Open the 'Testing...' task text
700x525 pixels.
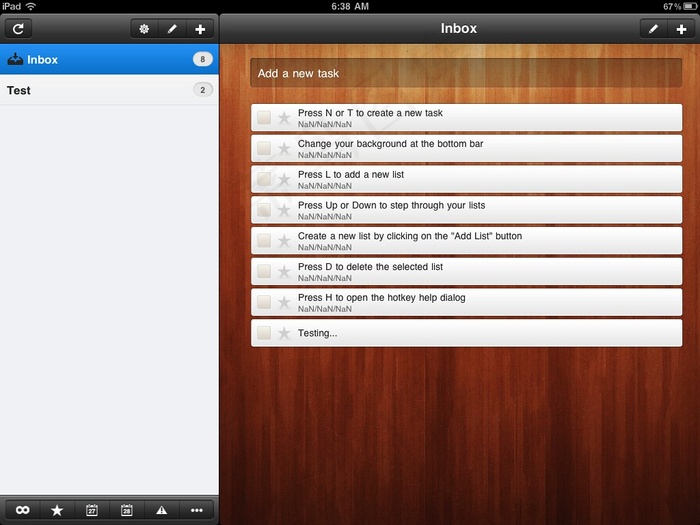(x=317, y=333)
